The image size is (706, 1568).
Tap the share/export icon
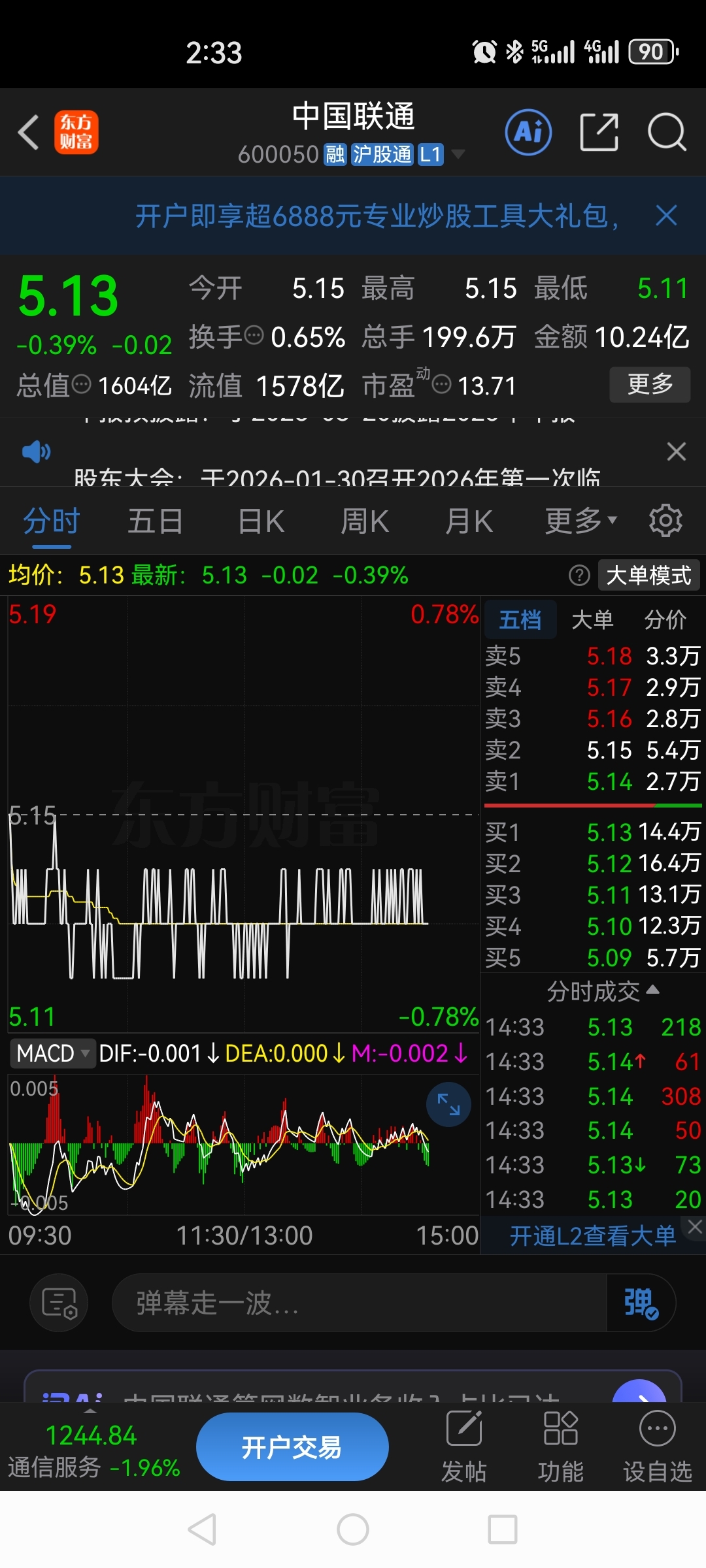tap(599, 132)
